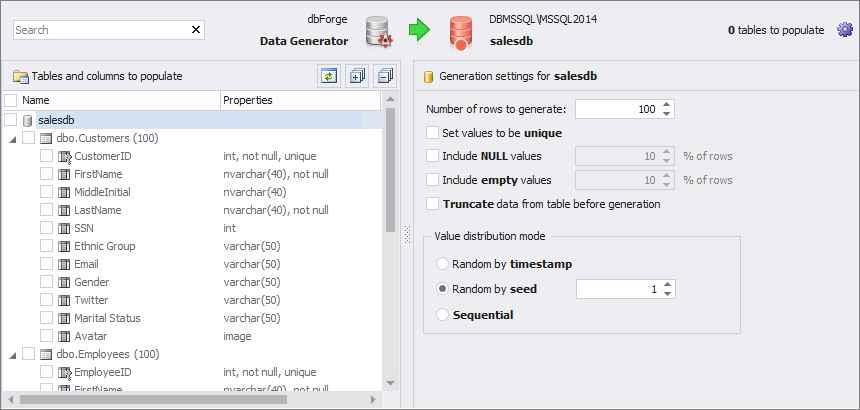This screenshot has height=410, width=860.
Task: Click the Name column header
Action: (x=120, y=100)
